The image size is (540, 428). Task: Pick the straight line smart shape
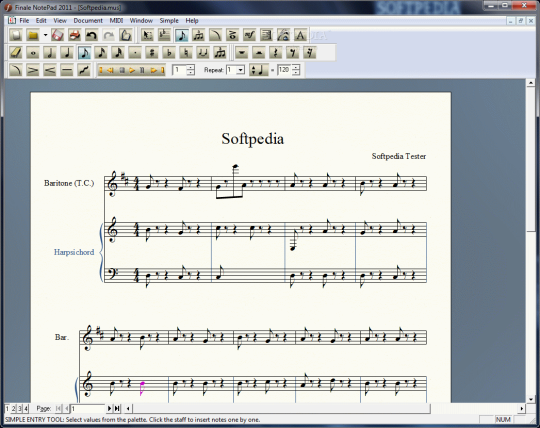pos(67,70)
